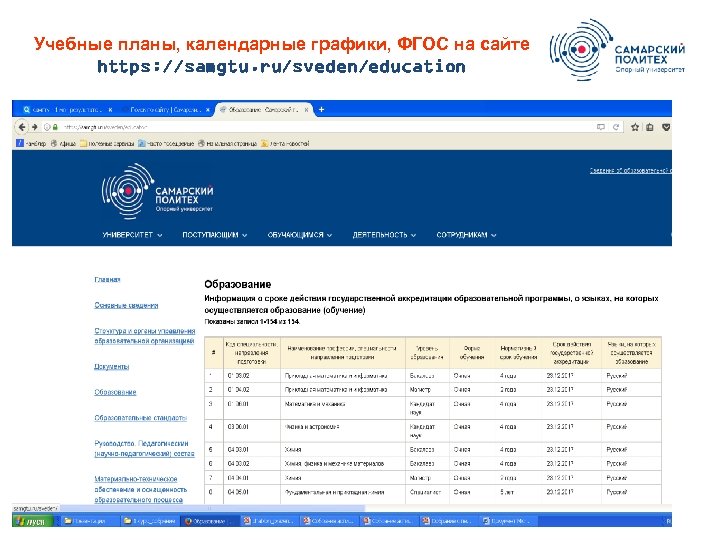Image resolution: width=720 pixels, height=540 pixels.
Task: Select 'Химия, физика и механика материалов' cell
Action: pyautogui.click(x=343, y=464)
